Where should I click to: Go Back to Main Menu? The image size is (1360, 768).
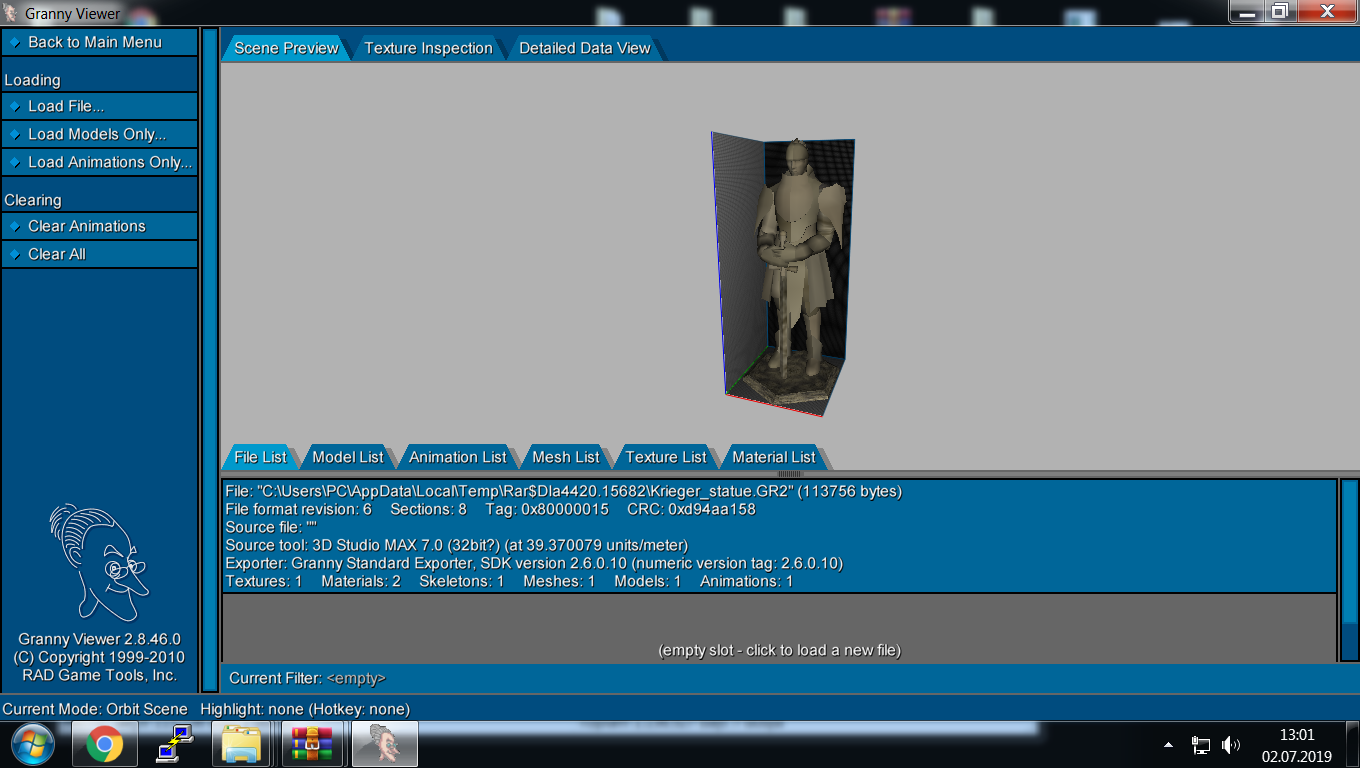pyautogui.click(x=100, y=42)
